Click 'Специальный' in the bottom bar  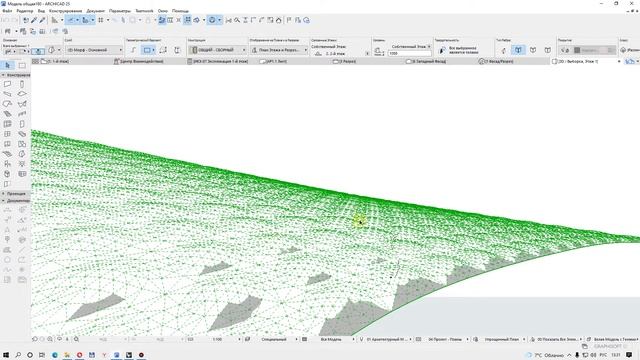click(274, 339)
